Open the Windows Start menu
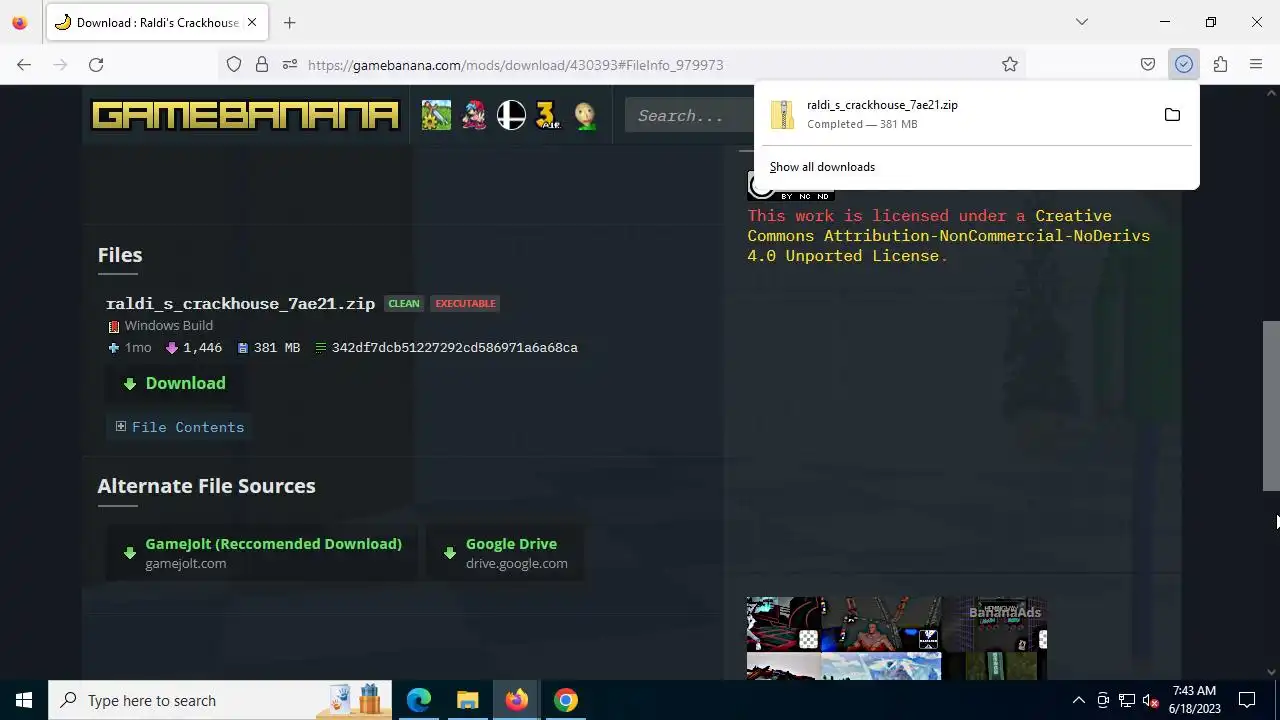This screenshot has width=1280, height=720. pyautogui.click(x=24, y=700)
